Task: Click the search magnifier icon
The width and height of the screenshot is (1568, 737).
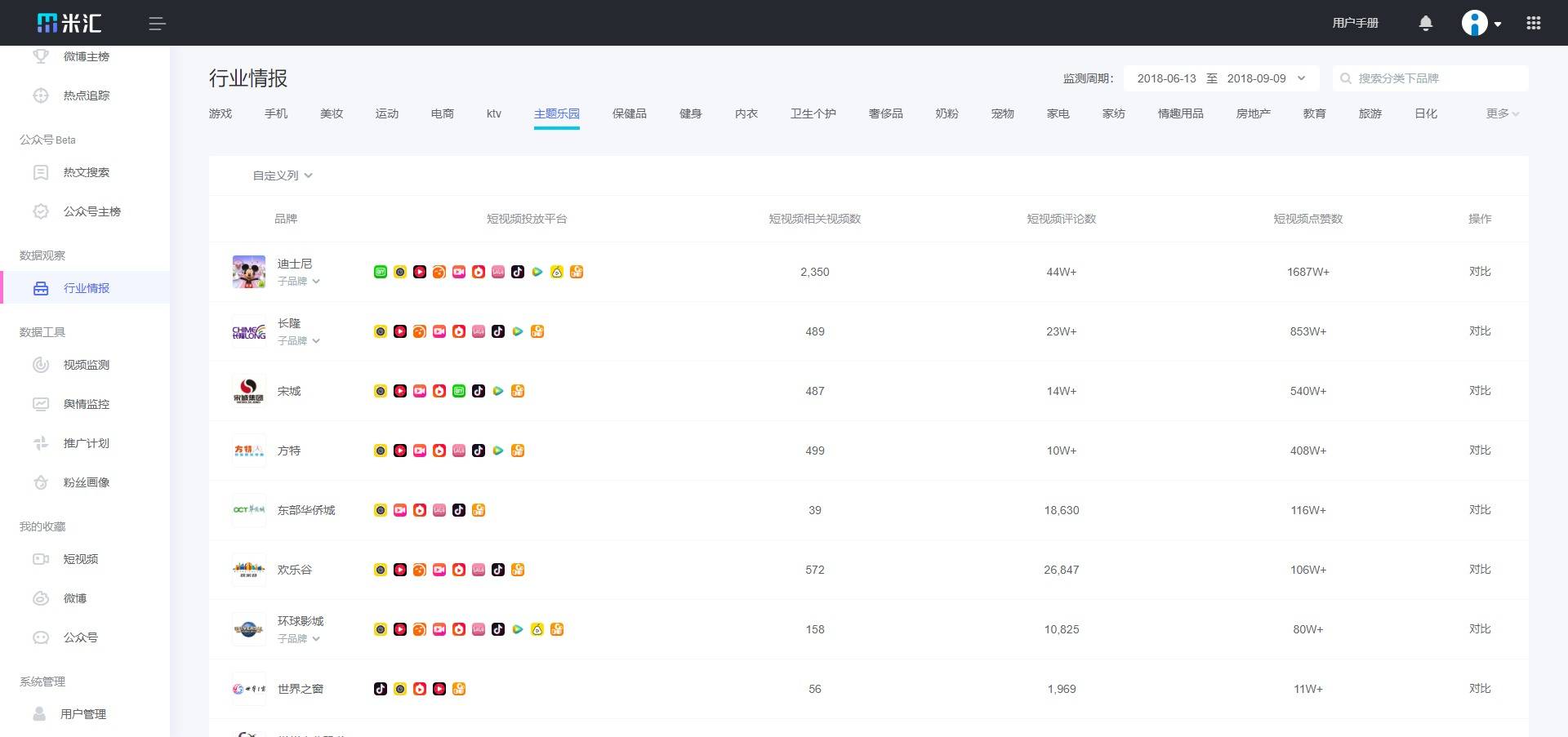Action: [x=1346, y=78]
